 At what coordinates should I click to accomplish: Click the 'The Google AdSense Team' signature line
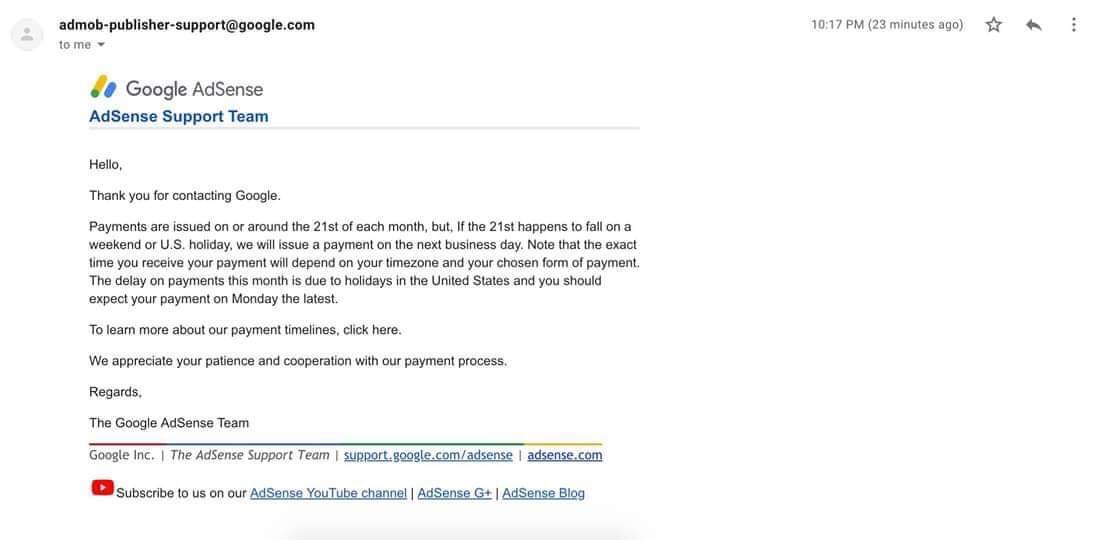point(169,423)
